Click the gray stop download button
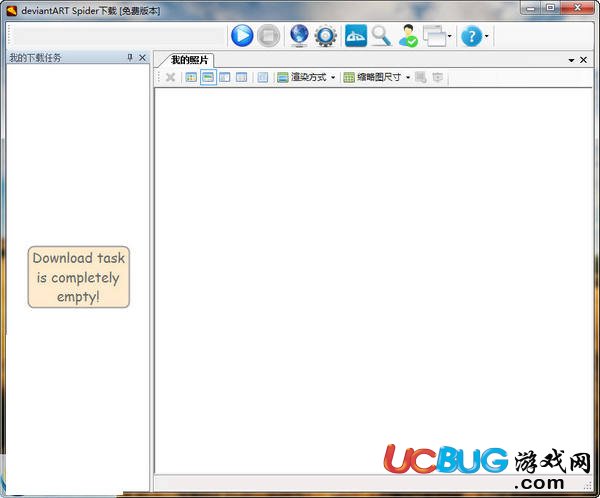Screen dimensions: 600x498 coord(269,36)
